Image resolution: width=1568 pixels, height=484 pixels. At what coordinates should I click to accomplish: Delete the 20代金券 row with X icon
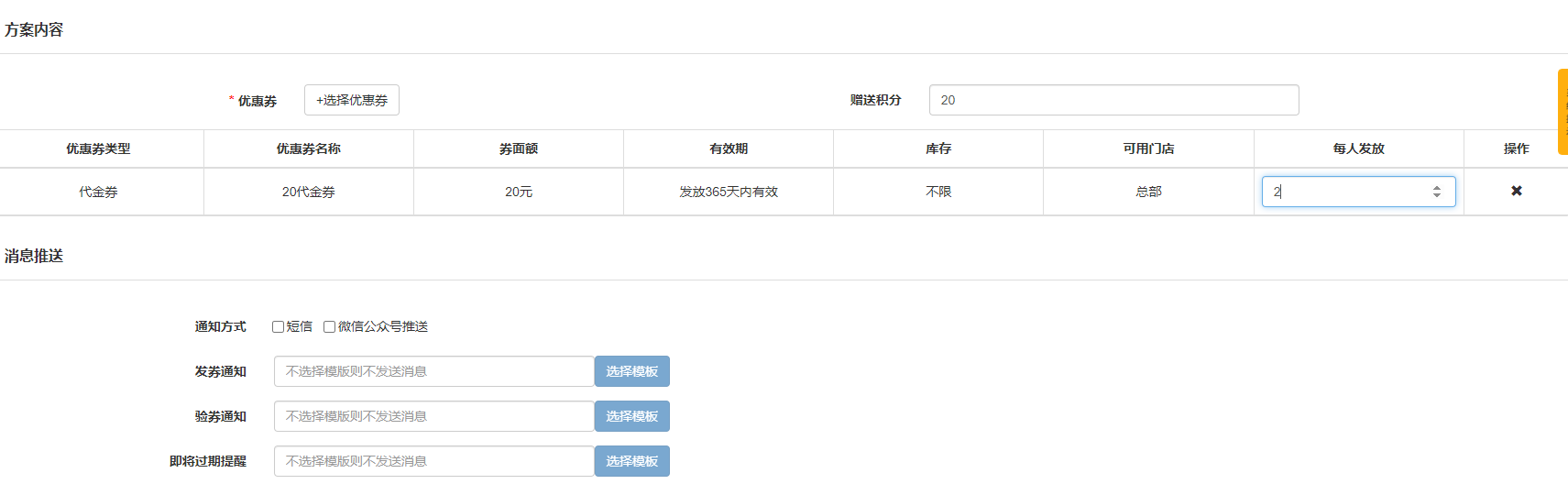pos(1516,191)
